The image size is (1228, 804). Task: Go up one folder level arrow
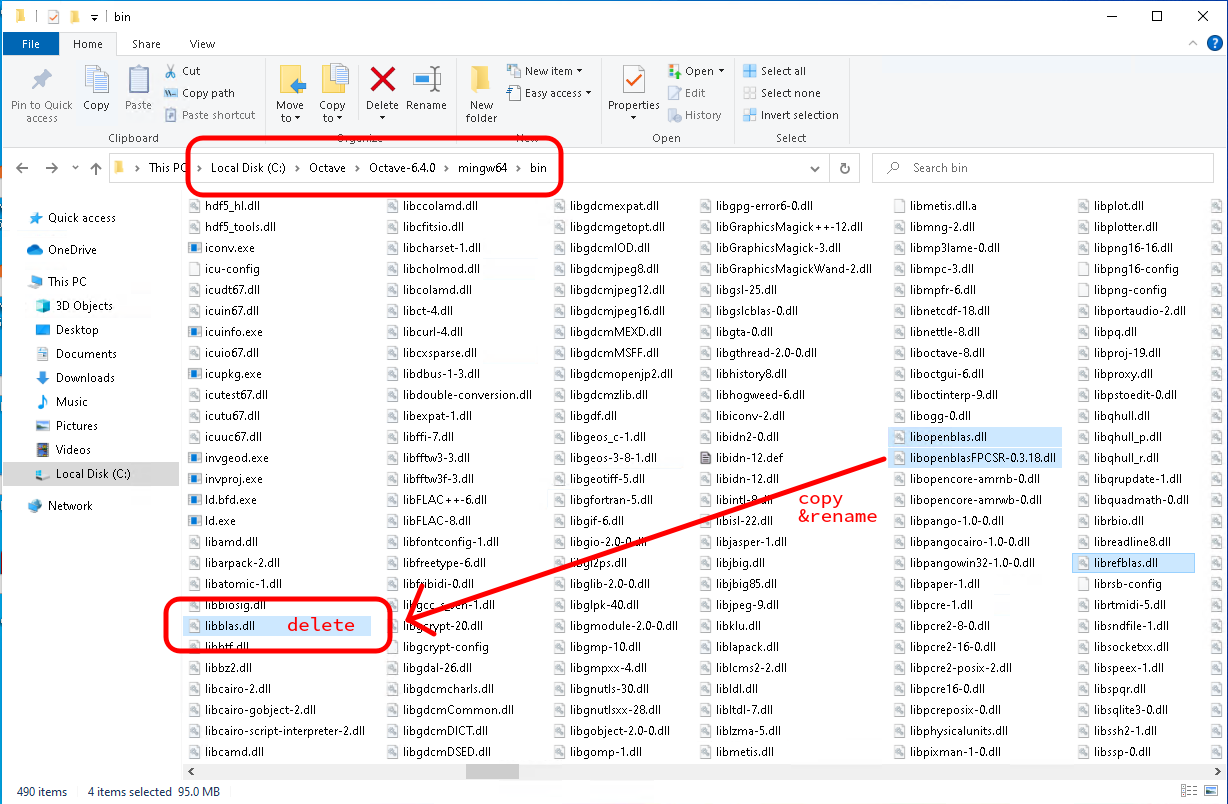[96, 168]
